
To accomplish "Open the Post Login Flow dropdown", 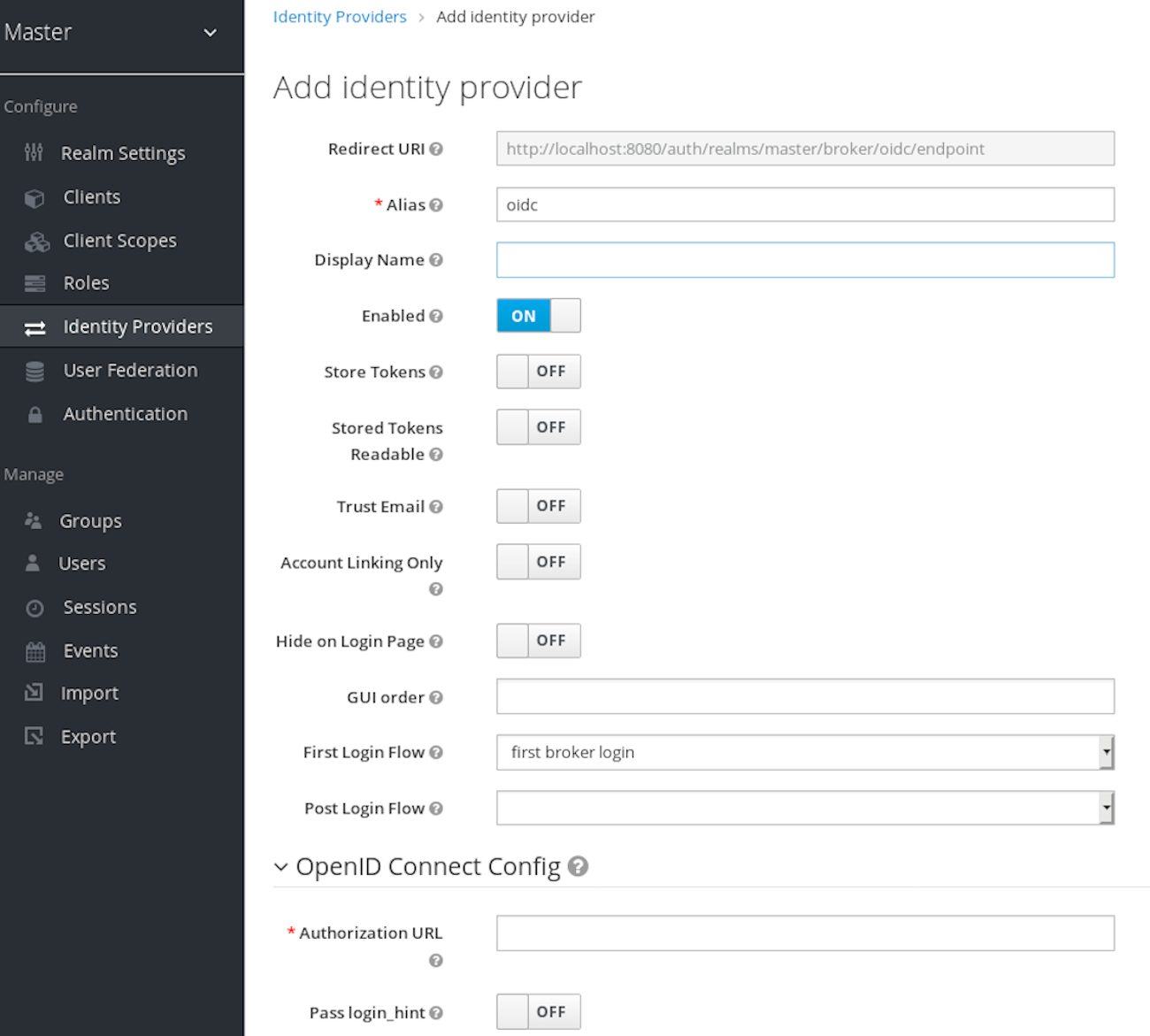I will [x=805, y=808].
